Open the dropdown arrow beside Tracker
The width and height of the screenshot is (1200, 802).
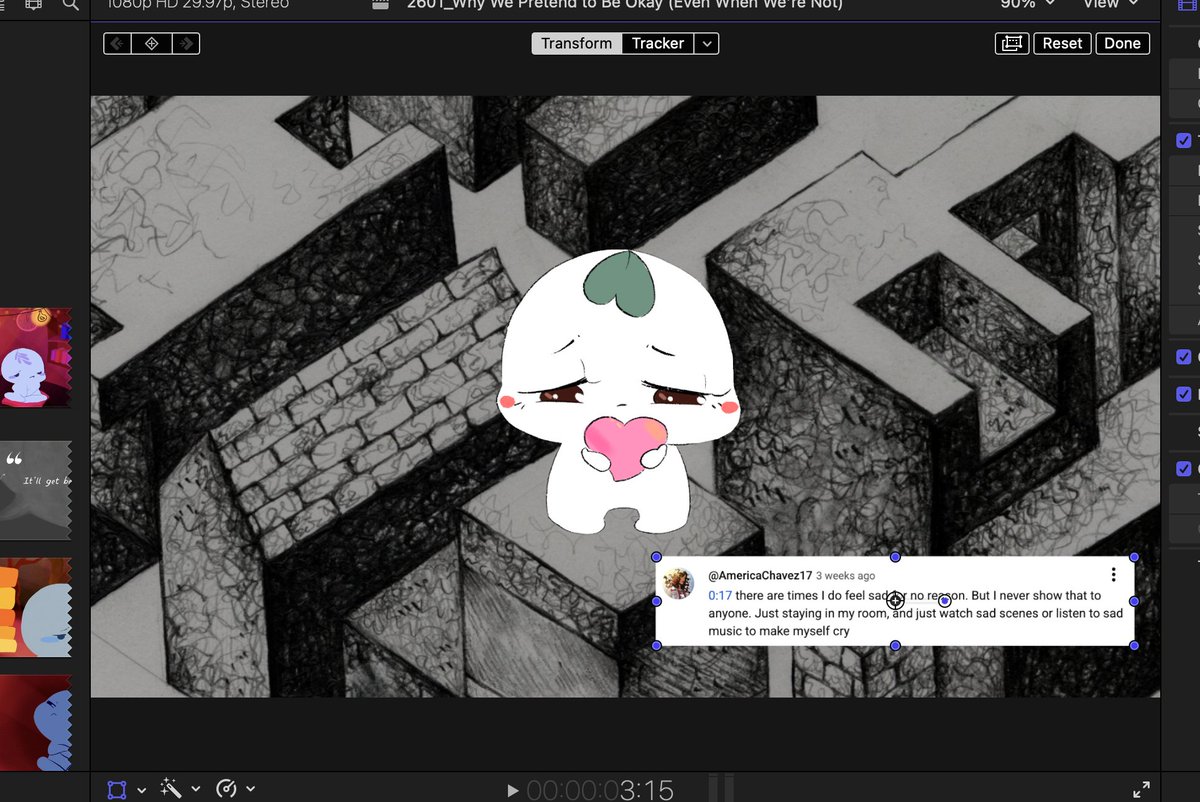[x=707, y=43]
